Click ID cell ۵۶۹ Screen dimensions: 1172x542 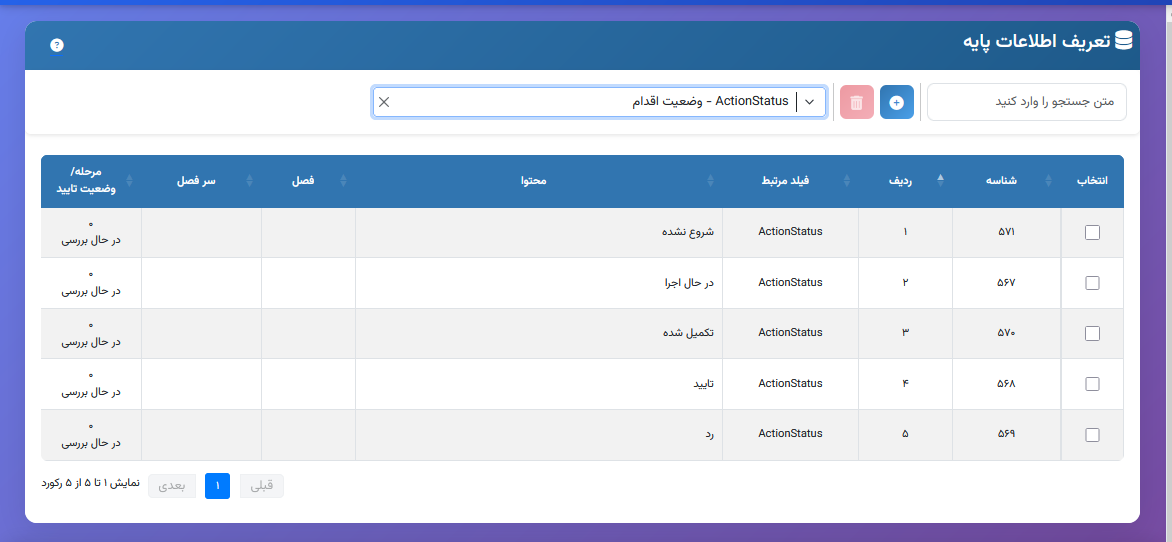tap(1006, 434)
